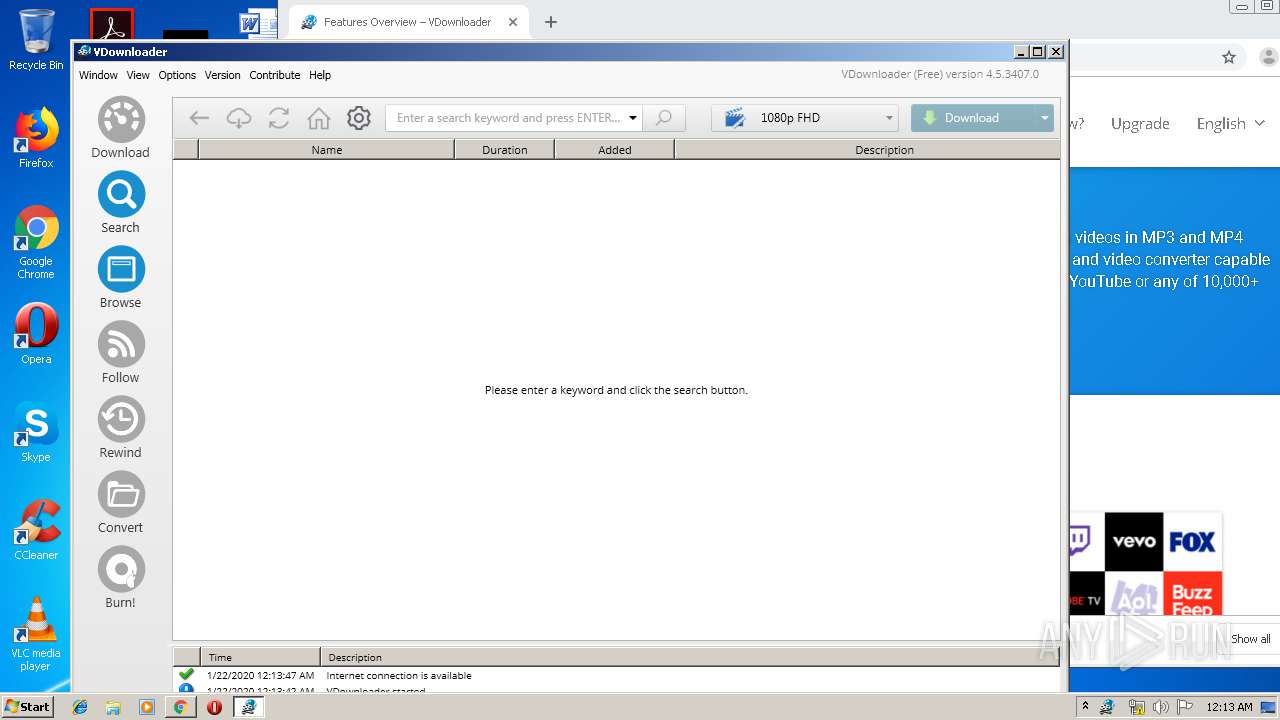This screenshot has width=1280, height=720.
Task: Focus the search keyword input field
Action: tap(508, 118)
